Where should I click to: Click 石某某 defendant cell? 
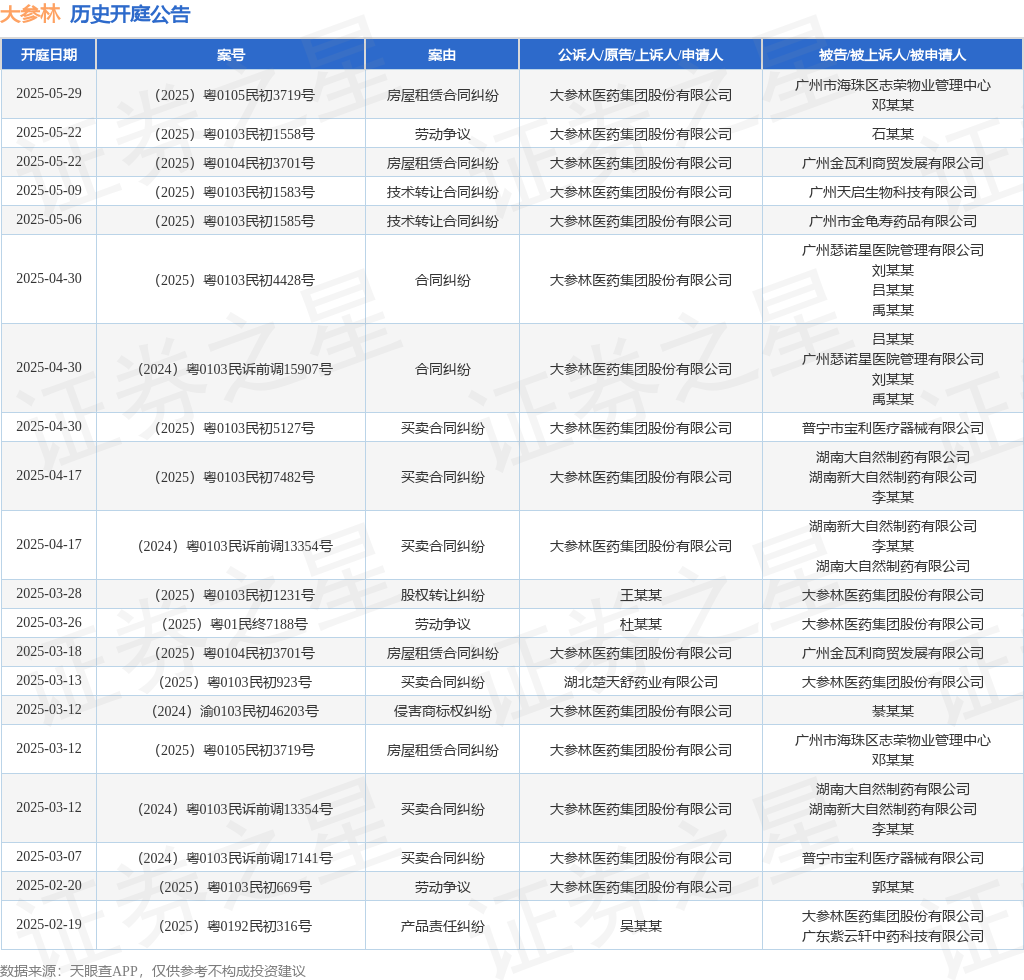click(x=893, y=134)
